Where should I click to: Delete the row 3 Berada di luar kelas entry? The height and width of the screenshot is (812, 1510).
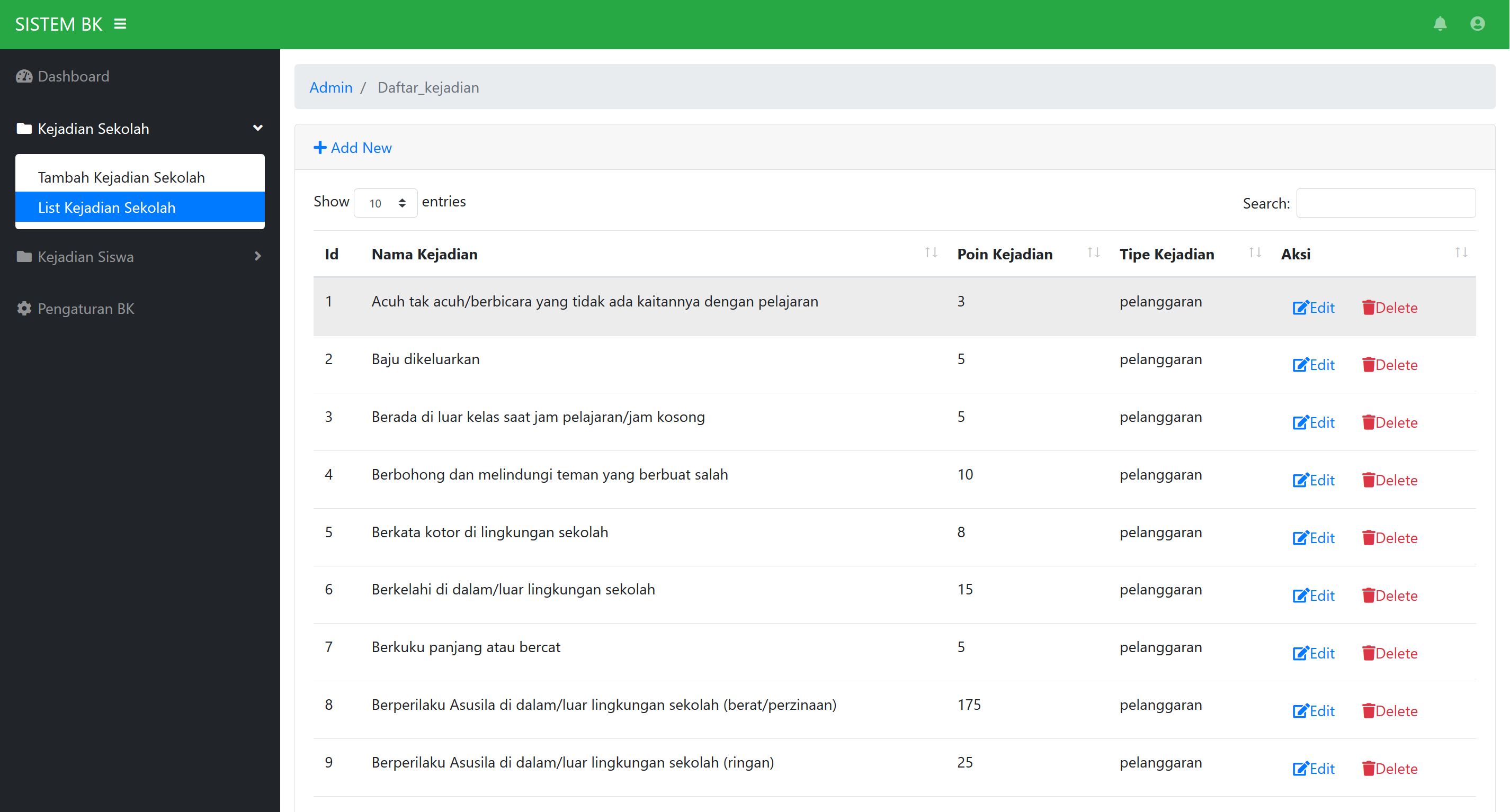click(1390, 422)
